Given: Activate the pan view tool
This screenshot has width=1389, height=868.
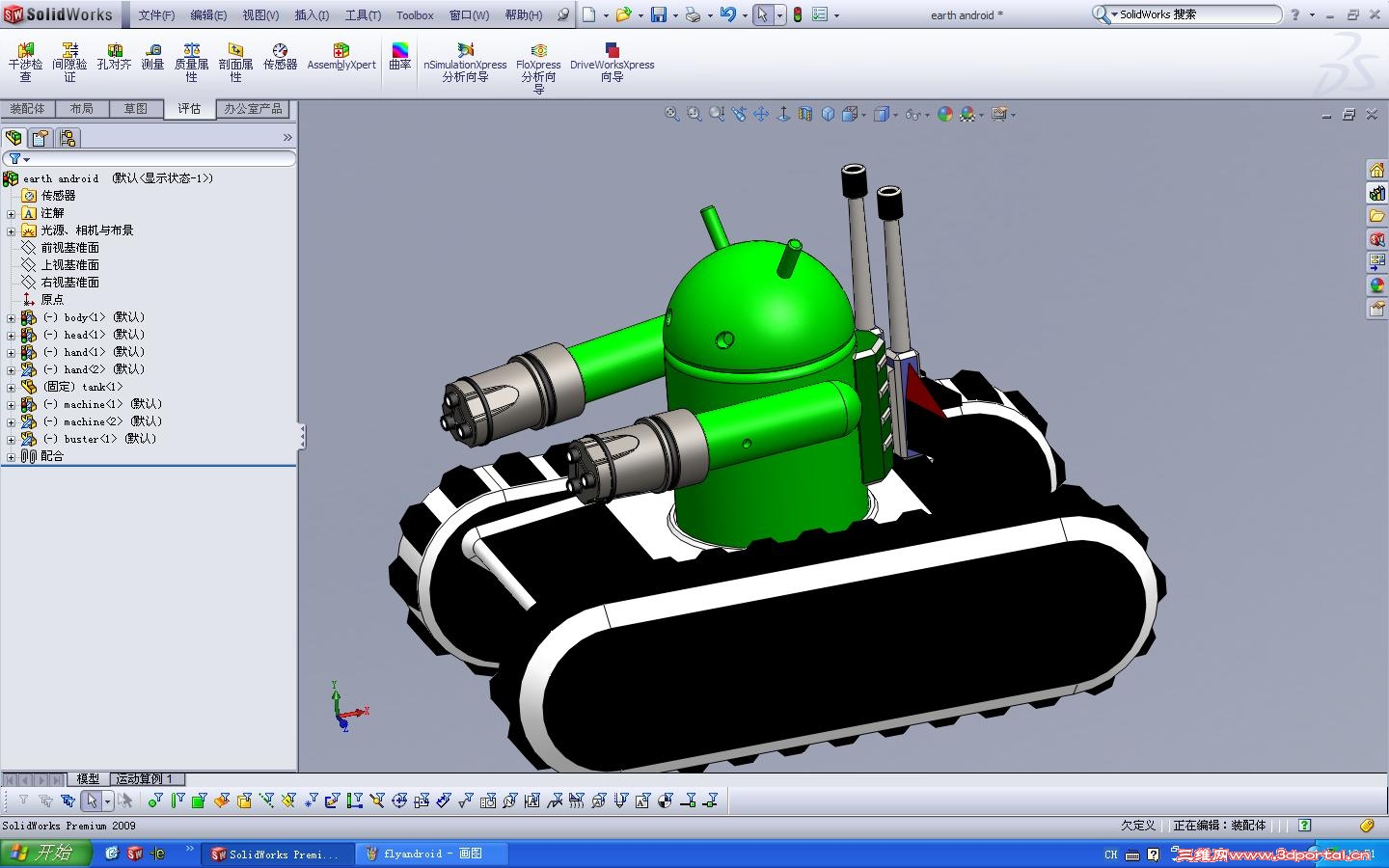Looking at the screenshot, I should tap(761, 114).
